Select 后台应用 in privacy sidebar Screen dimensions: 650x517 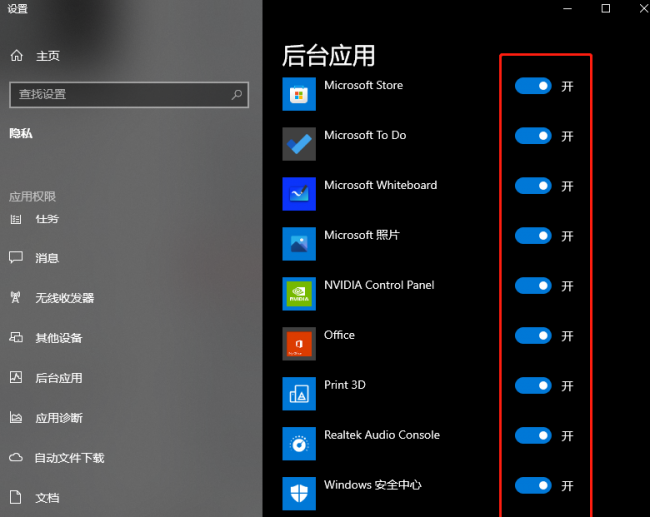[59, 378]
